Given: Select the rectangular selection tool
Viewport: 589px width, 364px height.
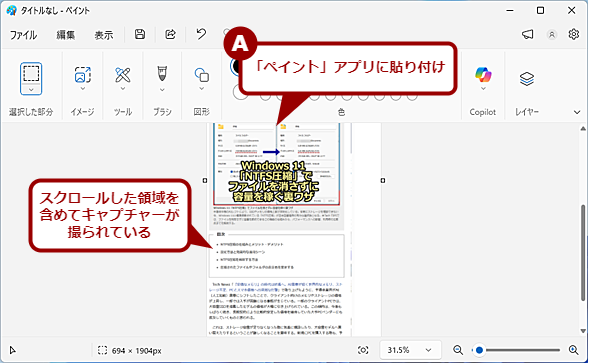Looking at the screenshot, I should coord(31,73).
